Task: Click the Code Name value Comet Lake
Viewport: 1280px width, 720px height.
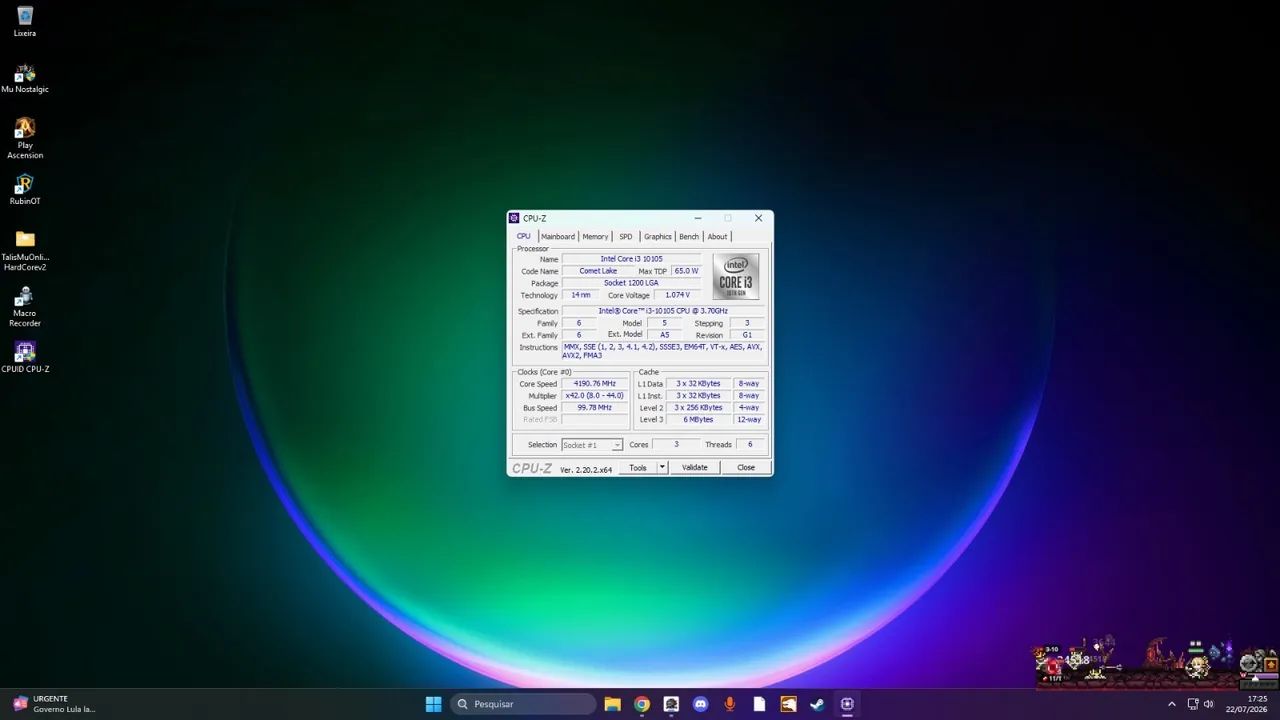Action: (598, 271)
